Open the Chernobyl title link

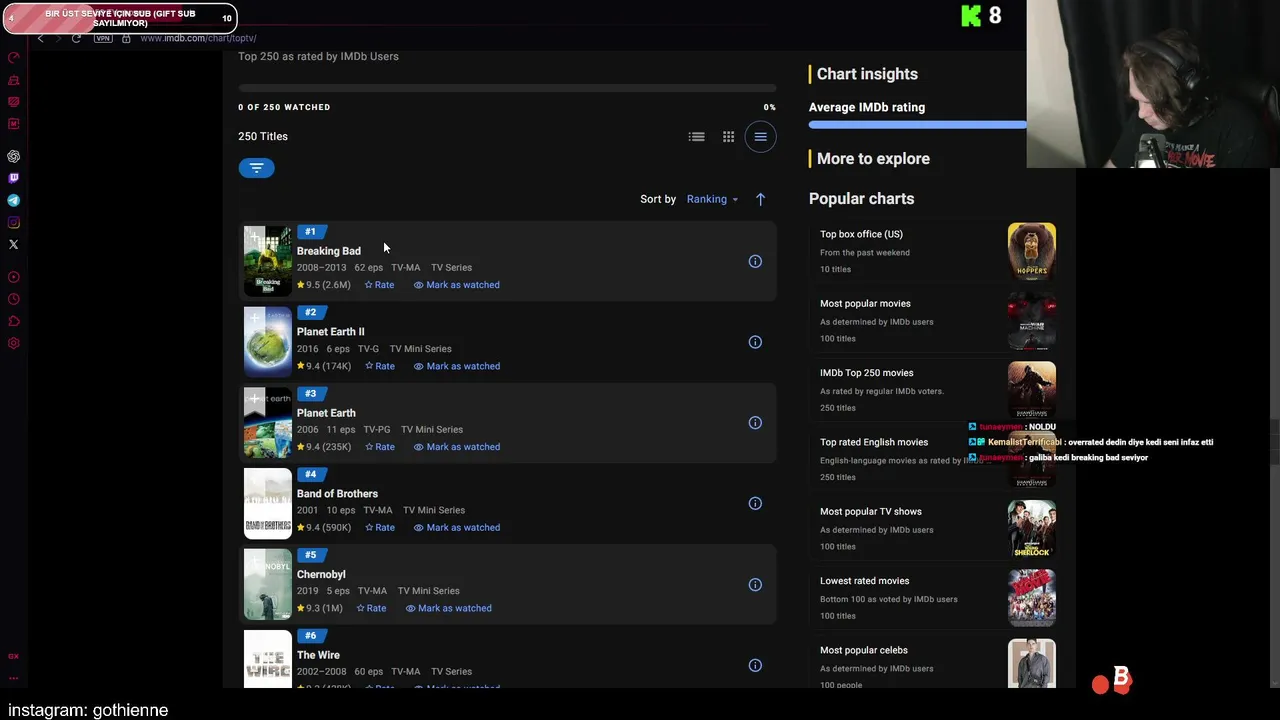[321, 574]
